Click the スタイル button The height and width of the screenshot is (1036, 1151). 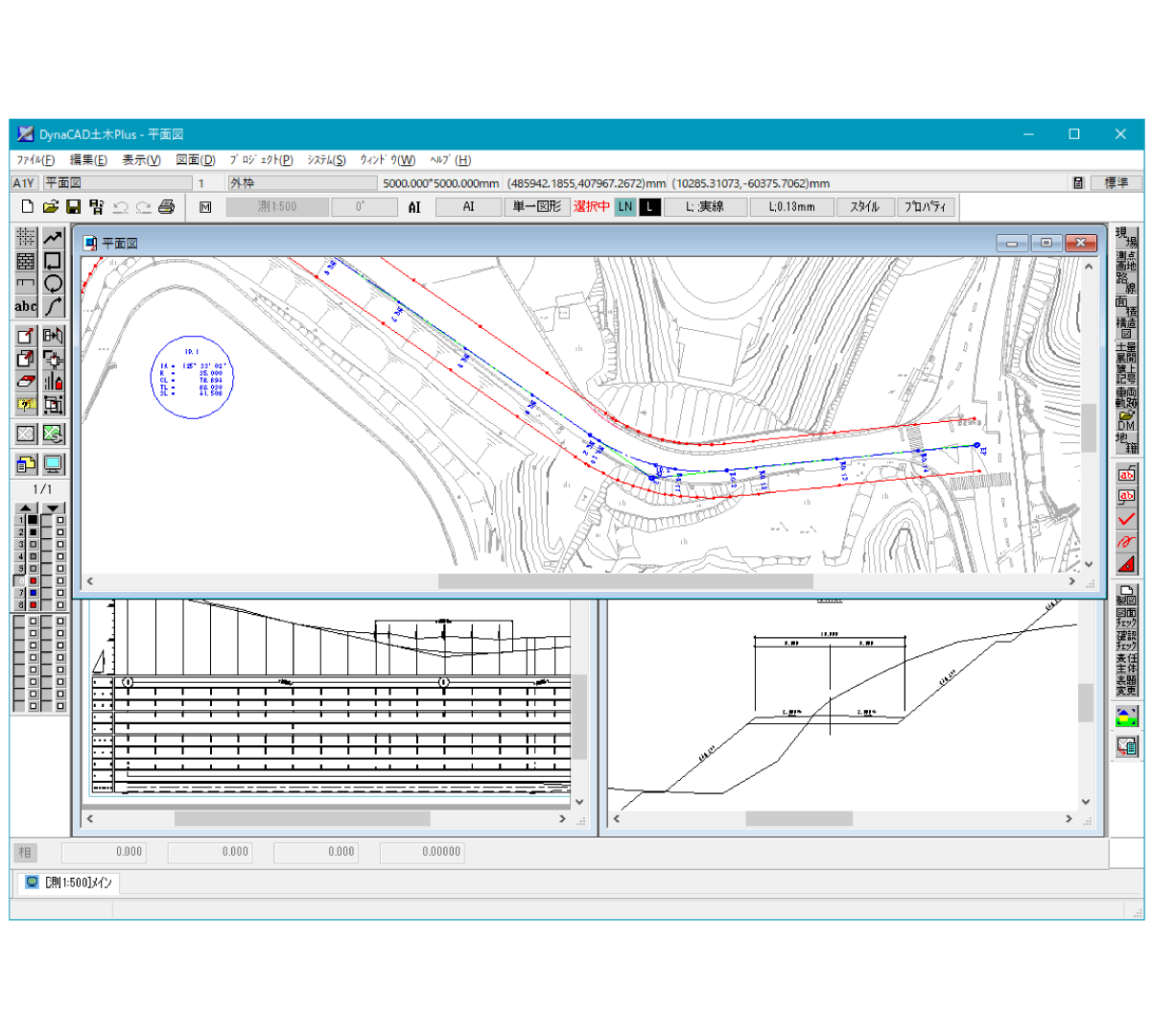tap(865, 206)
